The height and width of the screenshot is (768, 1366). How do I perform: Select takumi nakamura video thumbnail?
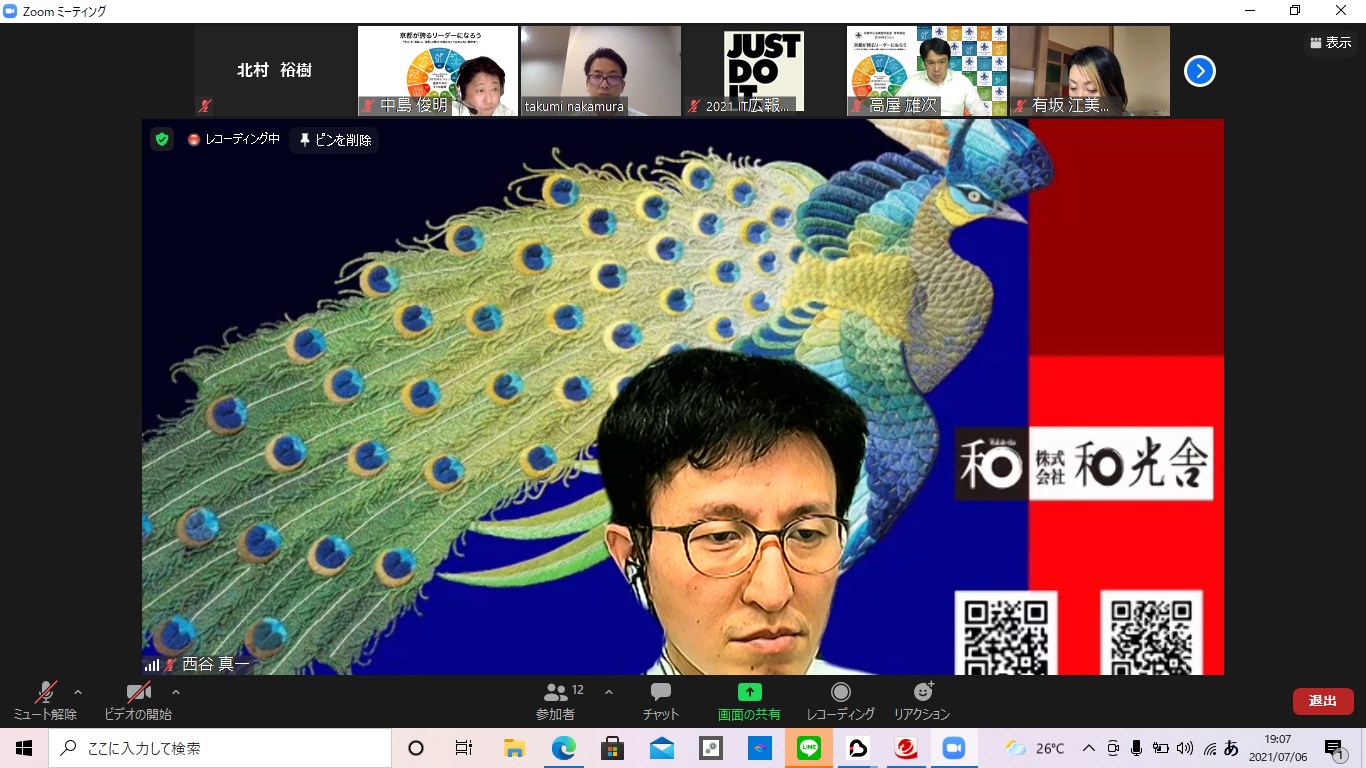click(601, 71)
